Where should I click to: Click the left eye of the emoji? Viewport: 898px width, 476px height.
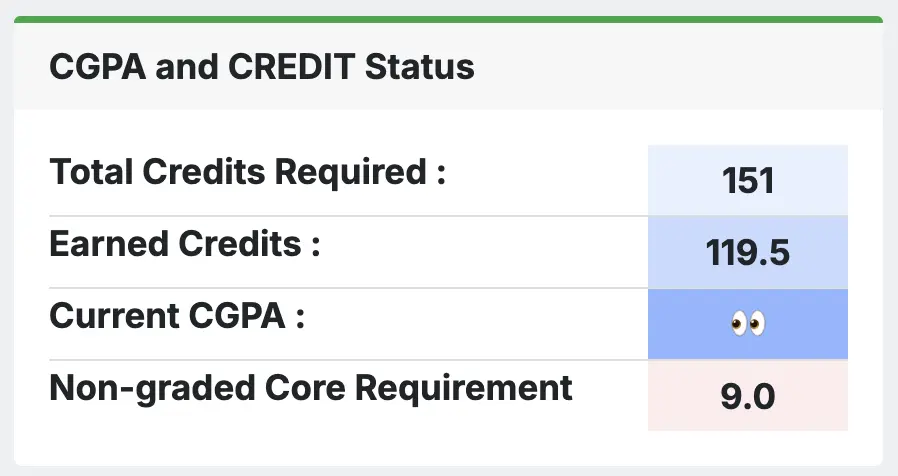[738, 324]
